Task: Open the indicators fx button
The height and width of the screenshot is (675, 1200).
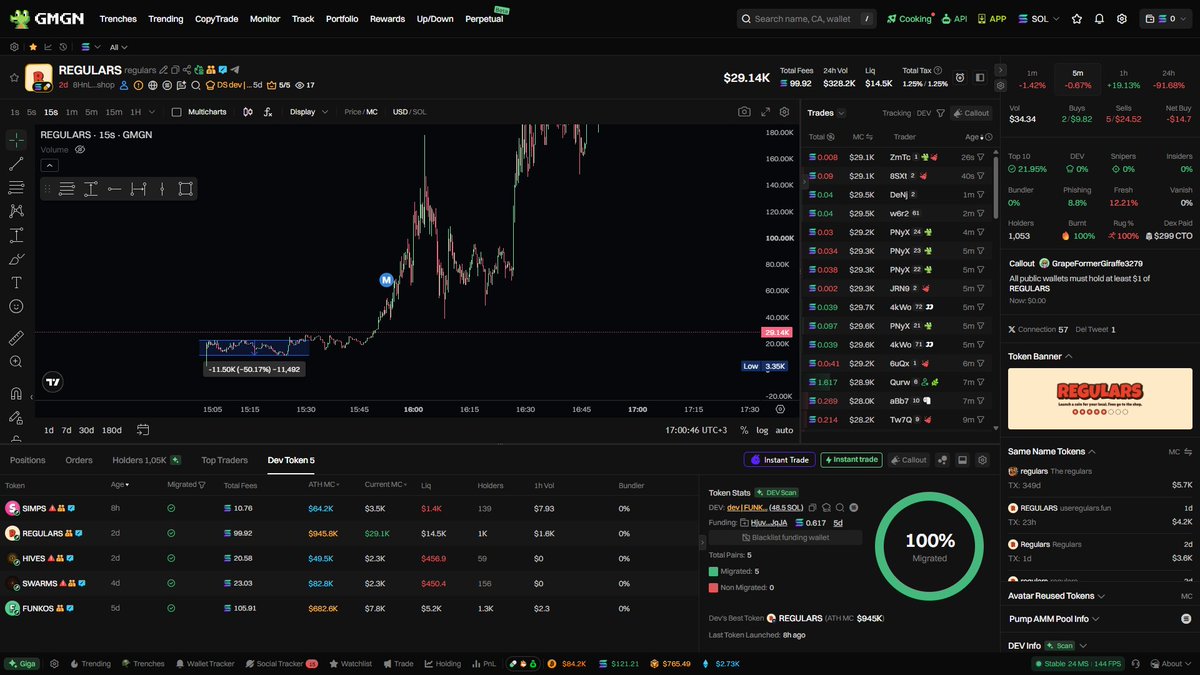Action: click(x=268, y=112)
